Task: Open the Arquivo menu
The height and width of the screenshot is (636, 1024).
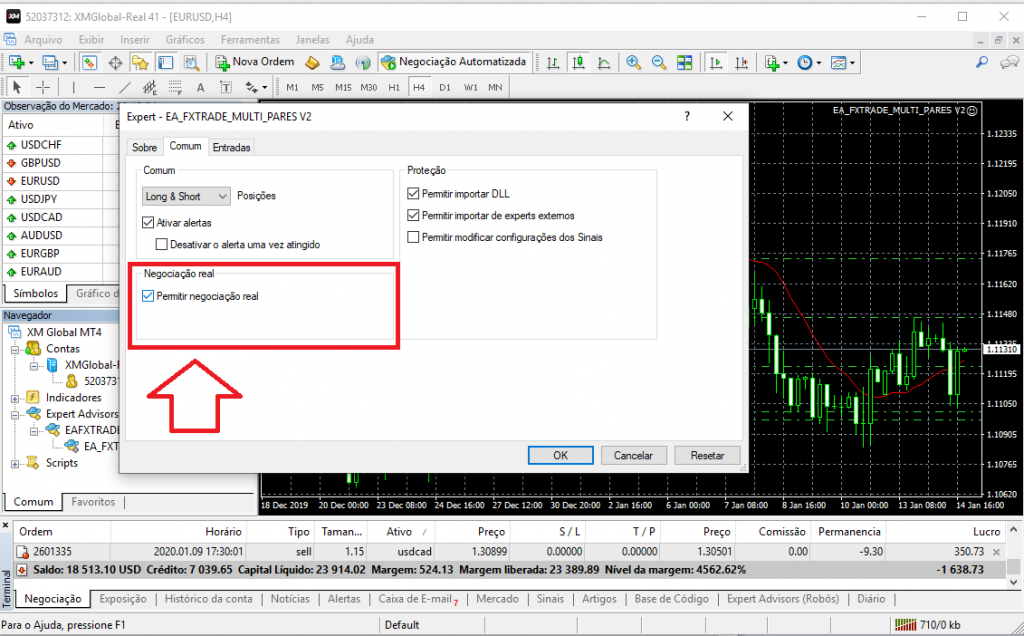Action: point(43,40)
